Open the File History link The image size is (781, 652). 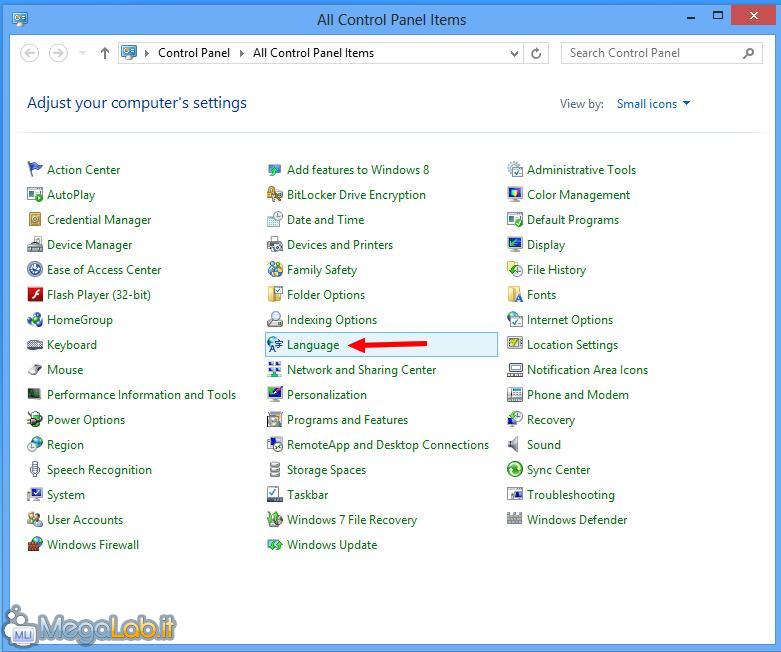click(x=556, y=269)
